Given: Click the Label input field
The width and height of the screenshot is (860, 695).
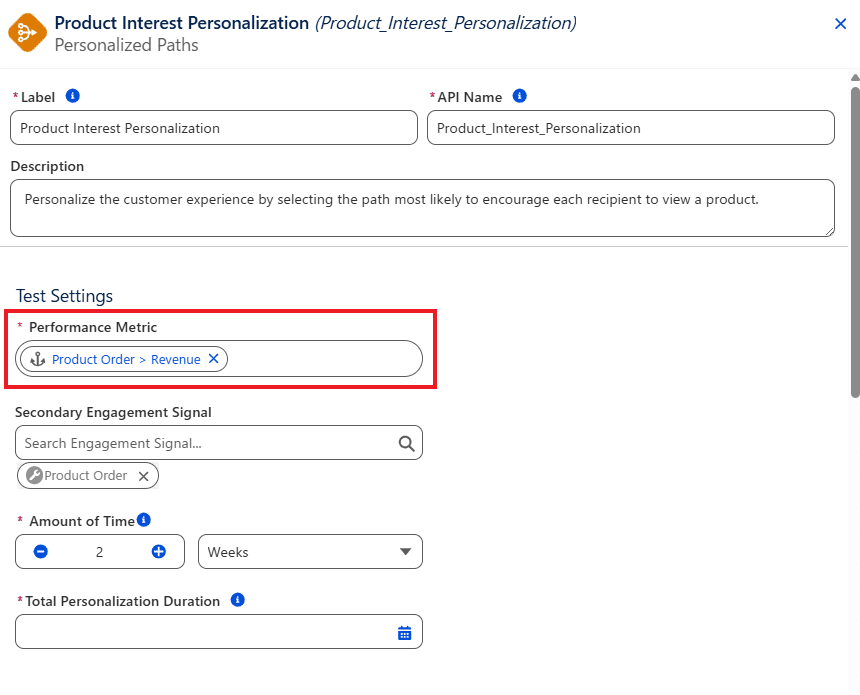Looking at the screenshot, I should (x=214, y=128).
